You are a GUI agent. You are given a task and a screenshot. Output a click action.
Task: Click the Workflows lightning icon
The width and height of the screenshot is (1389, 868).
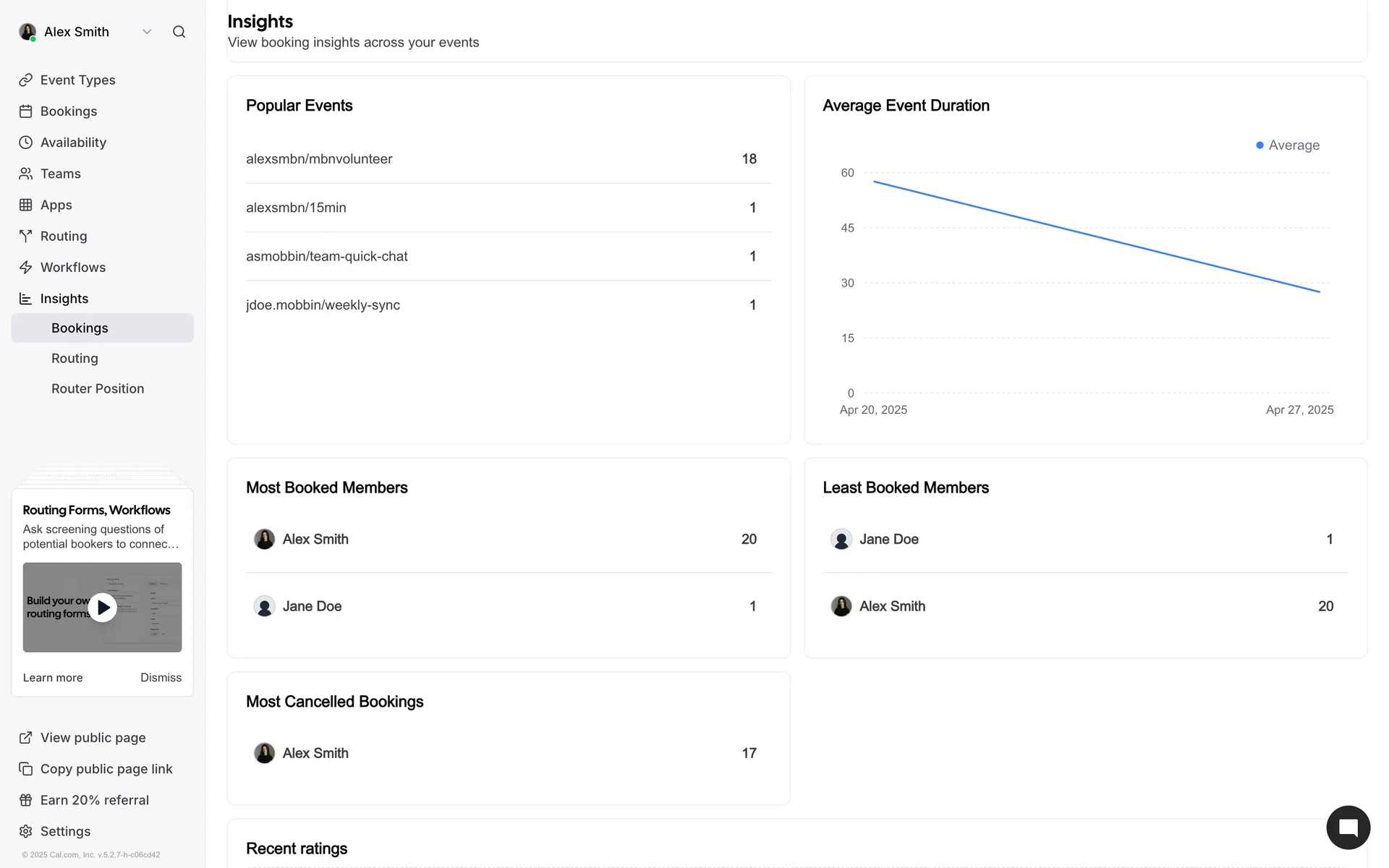pyautogui.click(x=26, y=268)
